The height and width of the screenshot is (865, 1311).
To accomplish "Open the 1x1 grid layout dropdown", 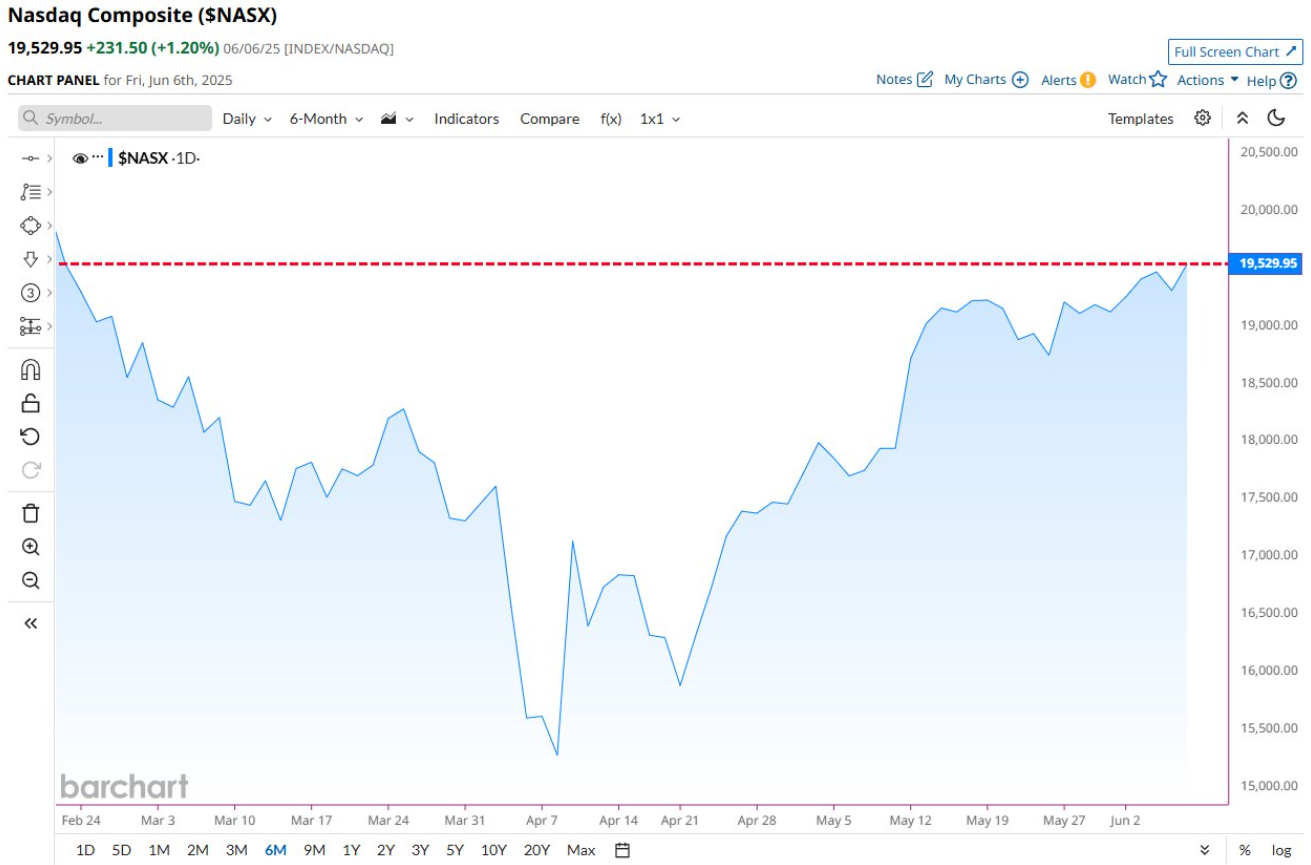I will [660, 118].
